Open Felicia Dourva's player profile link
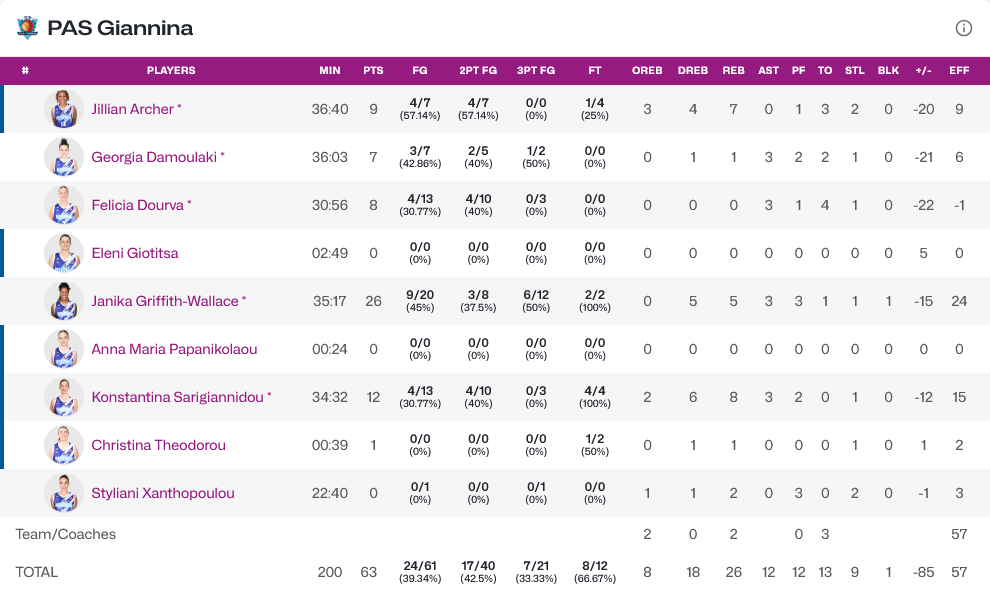Viewport: 990px width, 592px height. point(138,205)
